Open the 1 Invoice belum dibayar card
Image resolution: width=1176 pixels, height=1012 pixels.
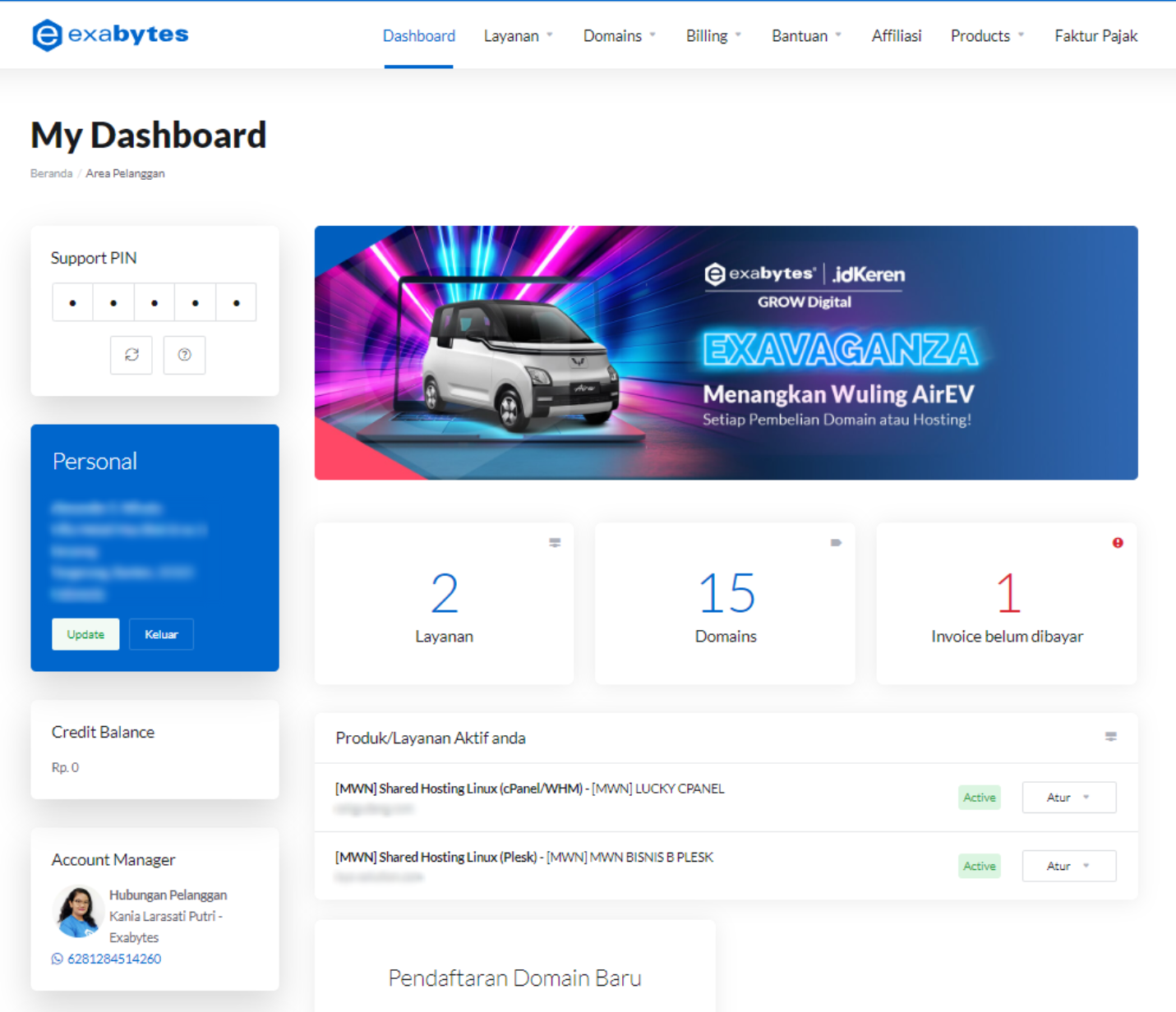coord(1007,604)
